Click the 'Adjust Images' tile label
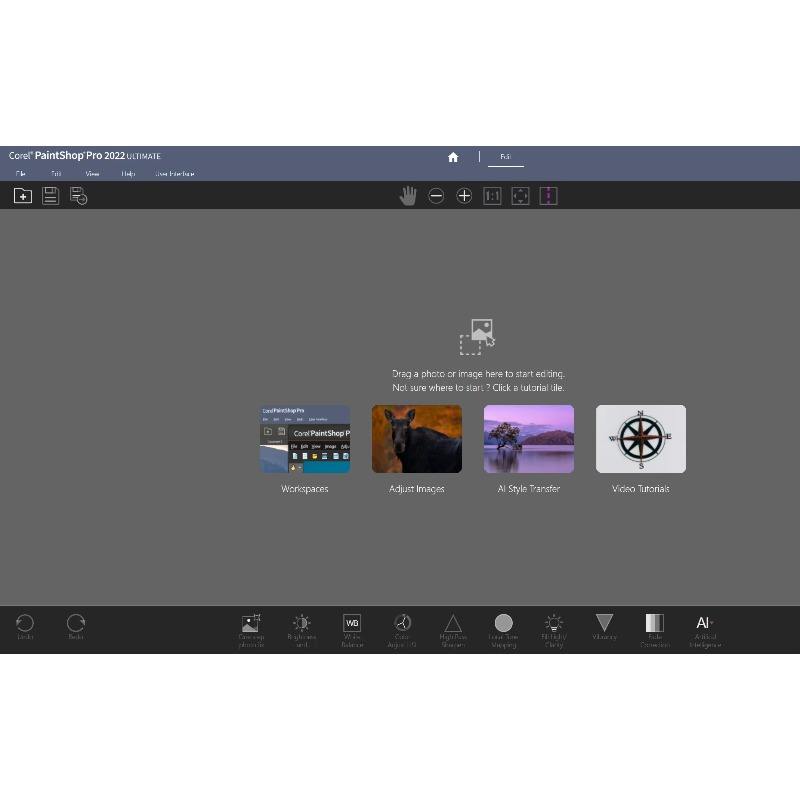 pos(417,489)
